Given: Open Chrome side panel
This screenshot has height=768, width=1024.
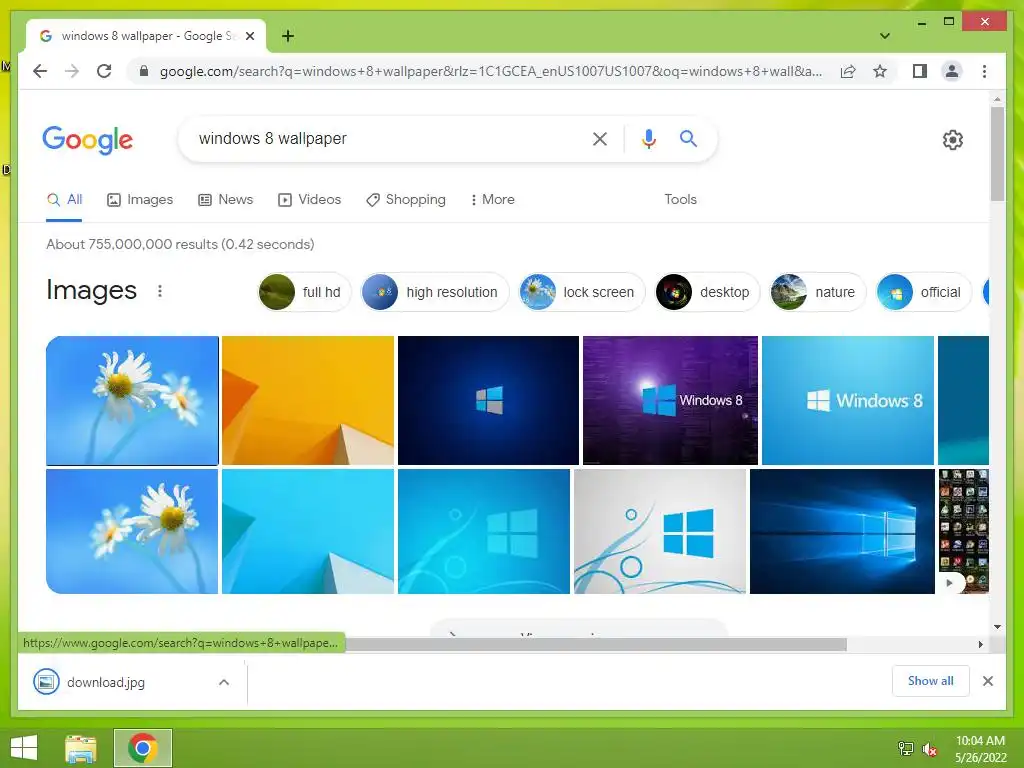Looking at the screenshot, I should point(920,71).
